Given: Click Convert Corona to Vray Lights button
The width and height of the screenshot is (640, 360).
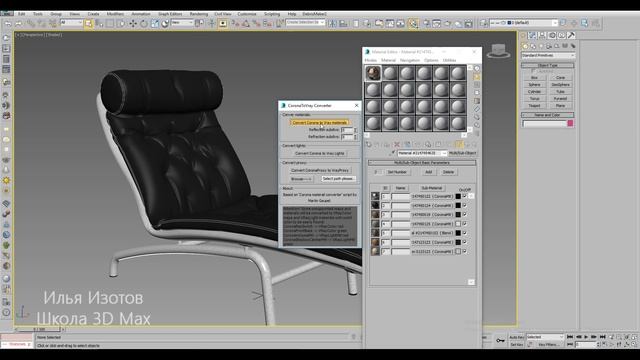Looking at the screenshot, I should point(320,153).
